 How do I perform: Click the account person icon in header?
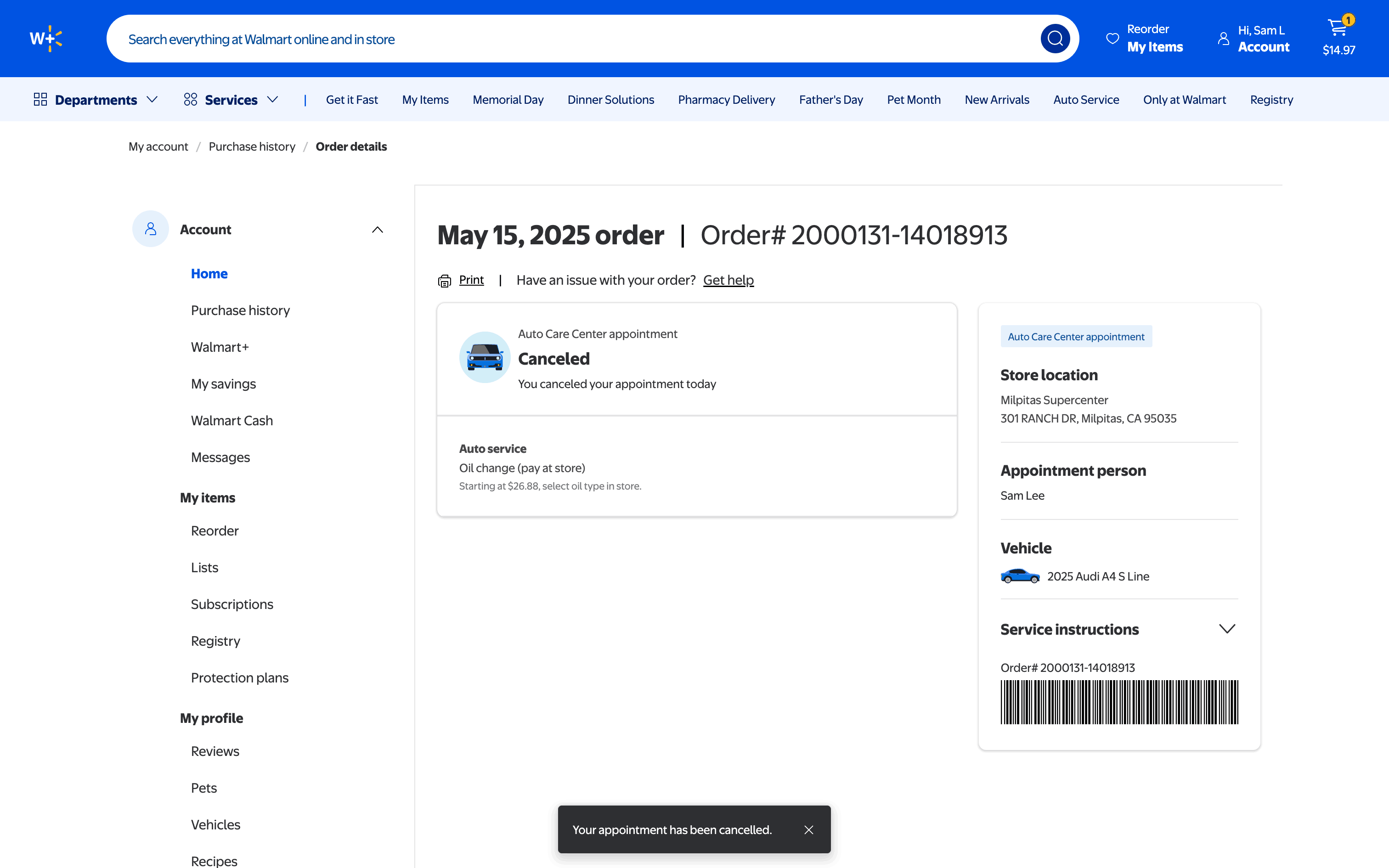tap(1223, 39)
